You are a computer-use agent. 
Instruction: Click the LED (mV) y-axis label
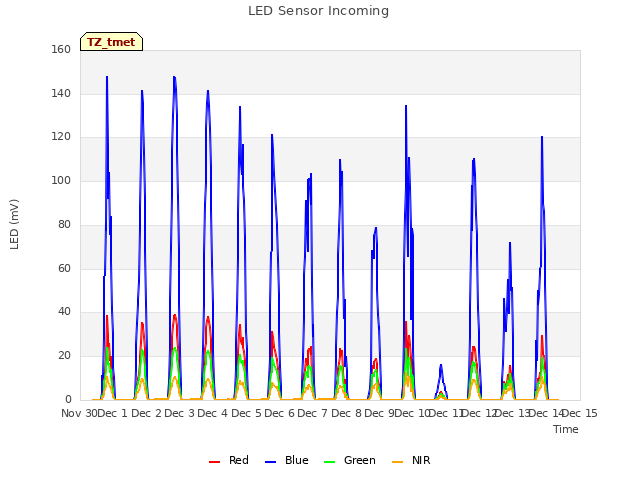[x=14, y=224]
